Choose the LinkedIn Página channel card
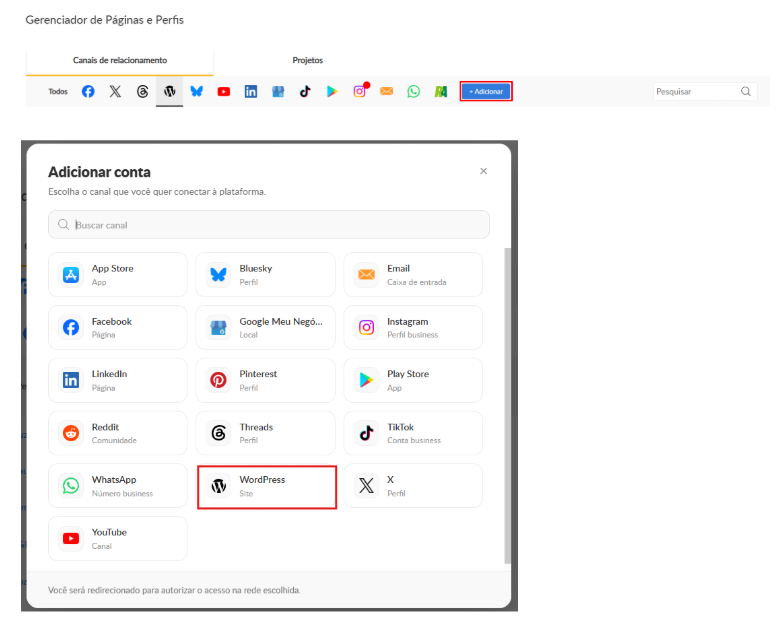The image size is (778, 631). coord(118,380)
